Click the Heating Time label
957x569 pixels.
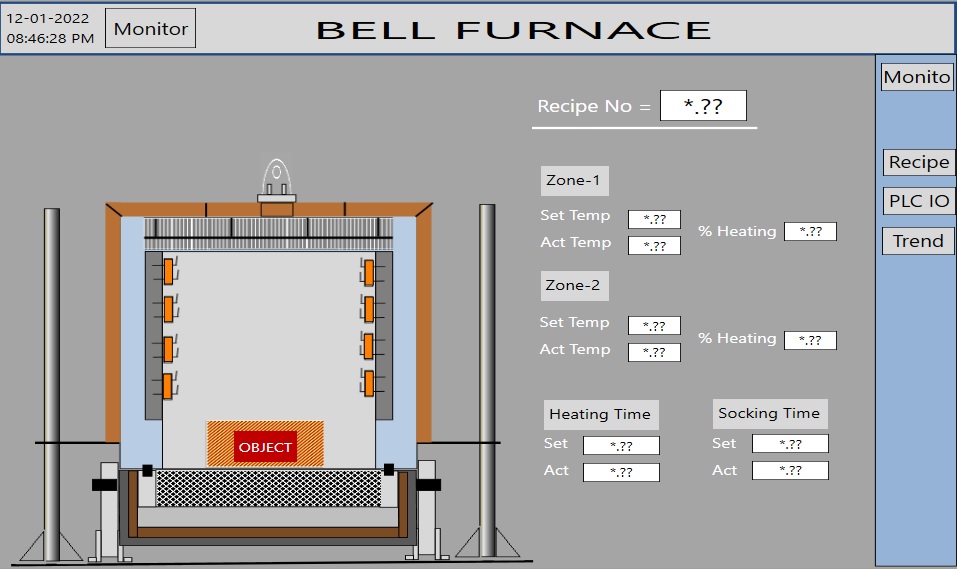pyautogui.click(x=601, y=415)
